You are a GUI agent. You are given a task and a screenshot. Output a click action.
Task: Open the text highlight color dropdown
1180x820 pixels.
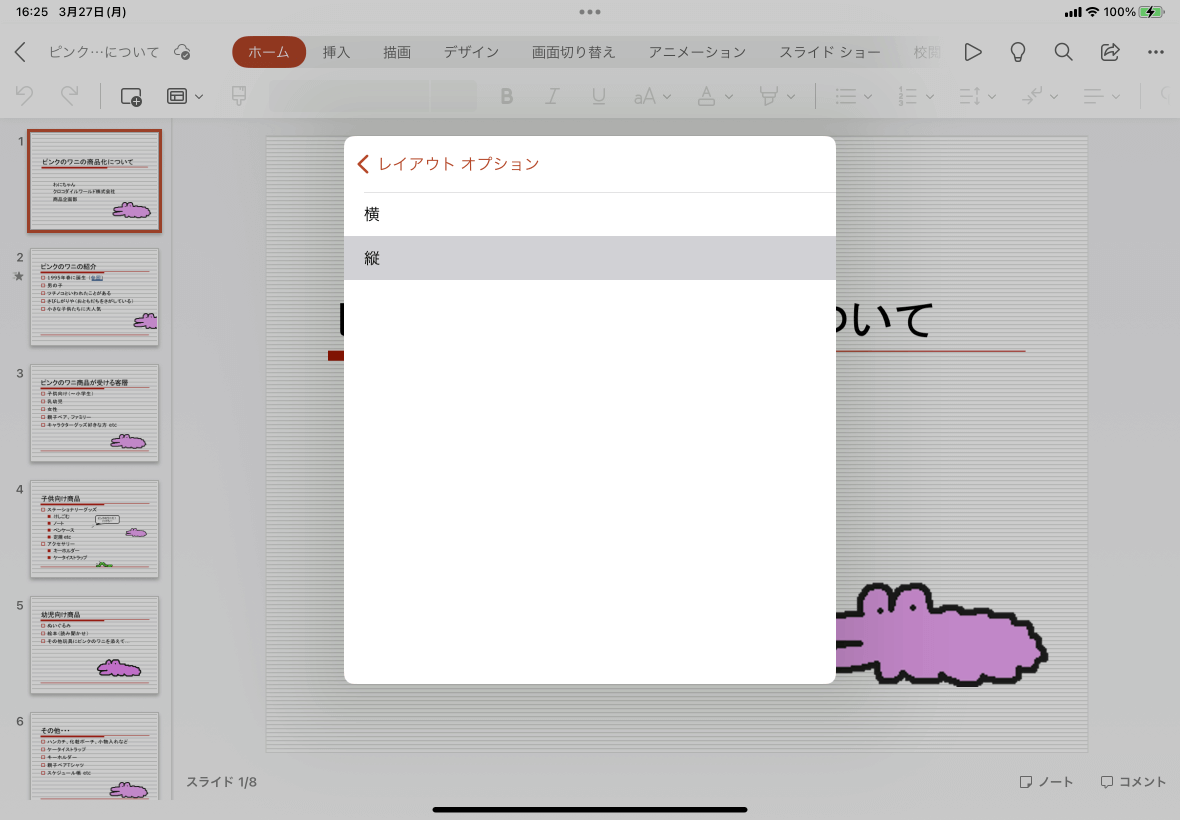pos(777,96)
